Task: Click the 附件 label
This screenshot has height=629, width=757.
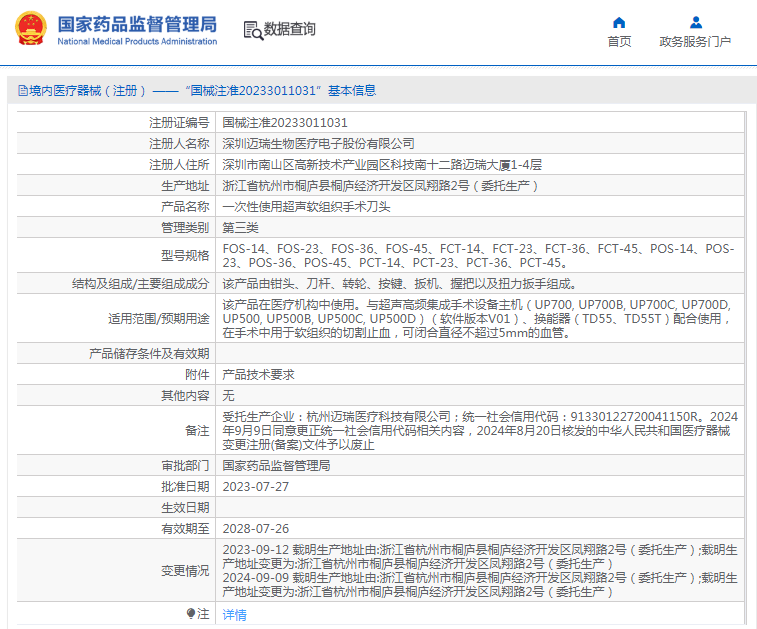Action: (197, 375)
